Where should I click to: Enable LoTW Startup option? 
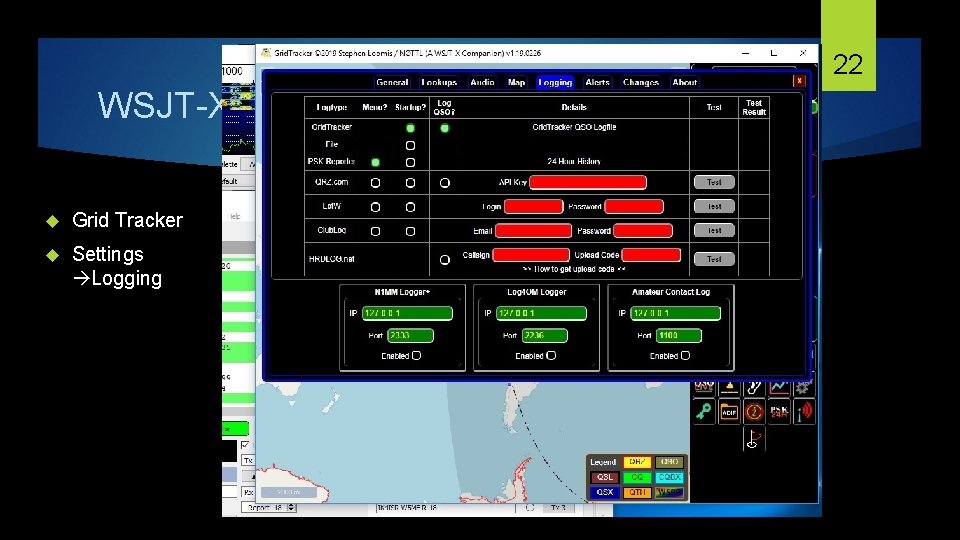tap(410, 207)
